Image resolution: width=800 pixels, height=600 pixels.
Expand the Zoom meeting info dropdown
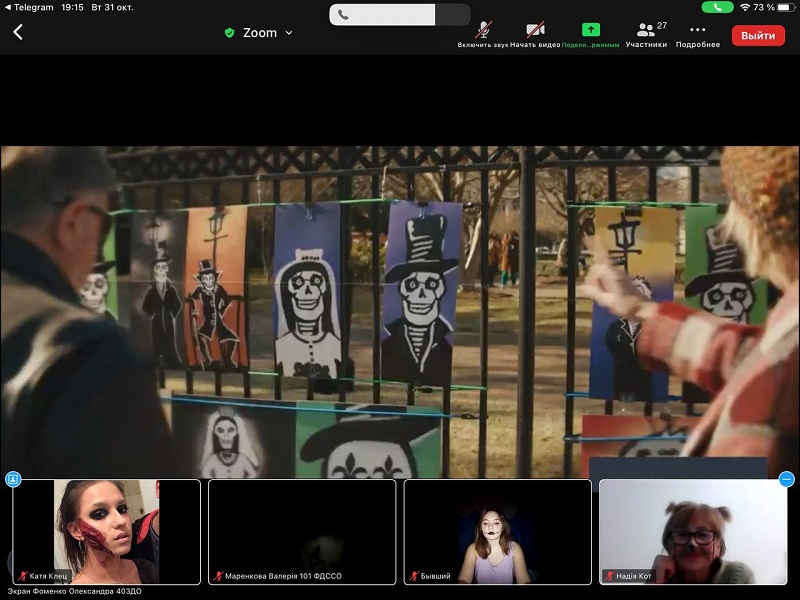point(289,33)
